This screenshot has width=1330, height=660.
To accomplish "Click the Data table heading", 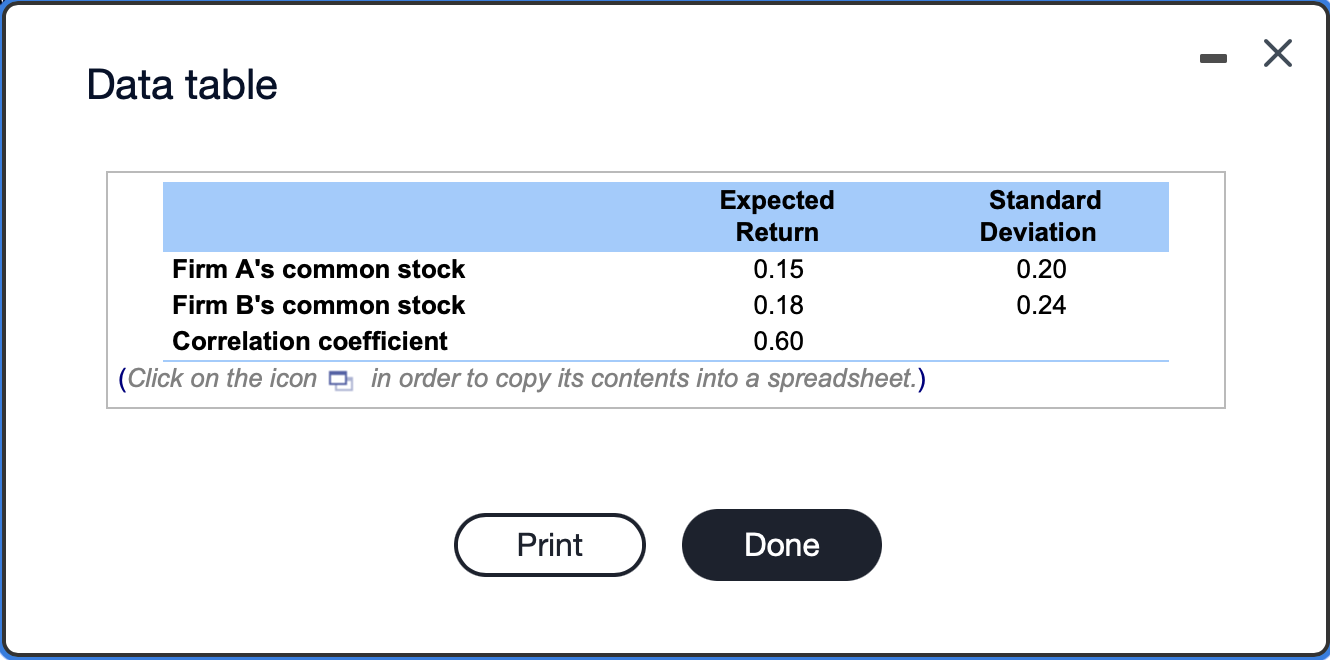I will (181, 85).
